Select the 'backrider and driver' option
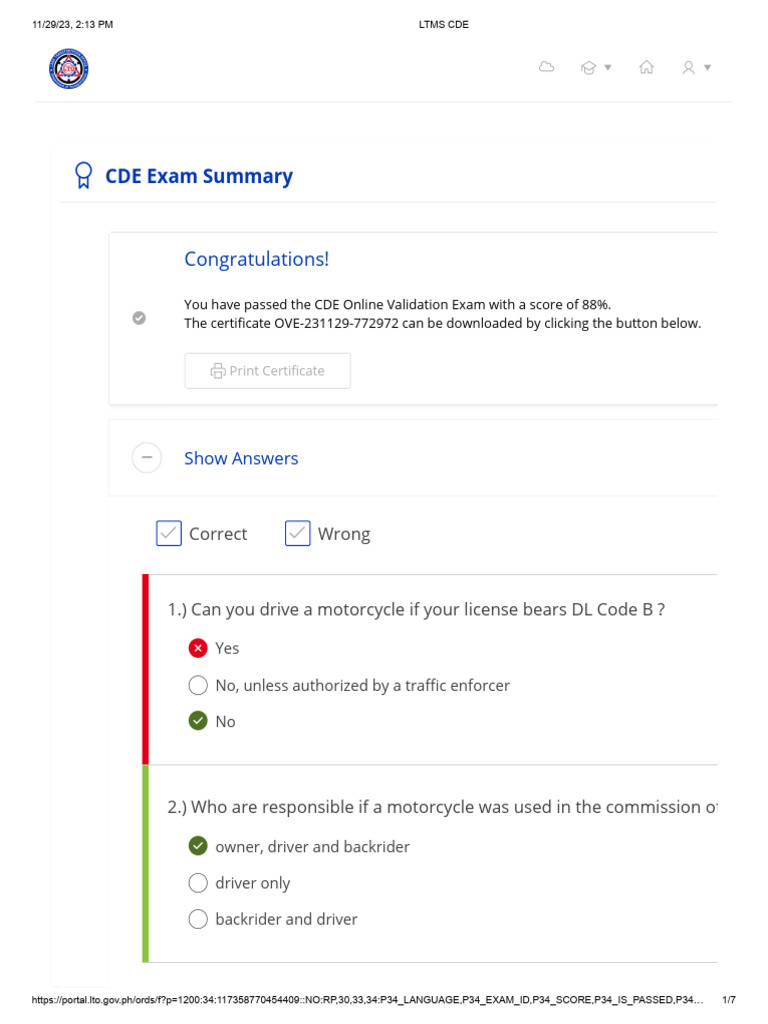This screenshot has height=1024, width=768. coord(198,919)
